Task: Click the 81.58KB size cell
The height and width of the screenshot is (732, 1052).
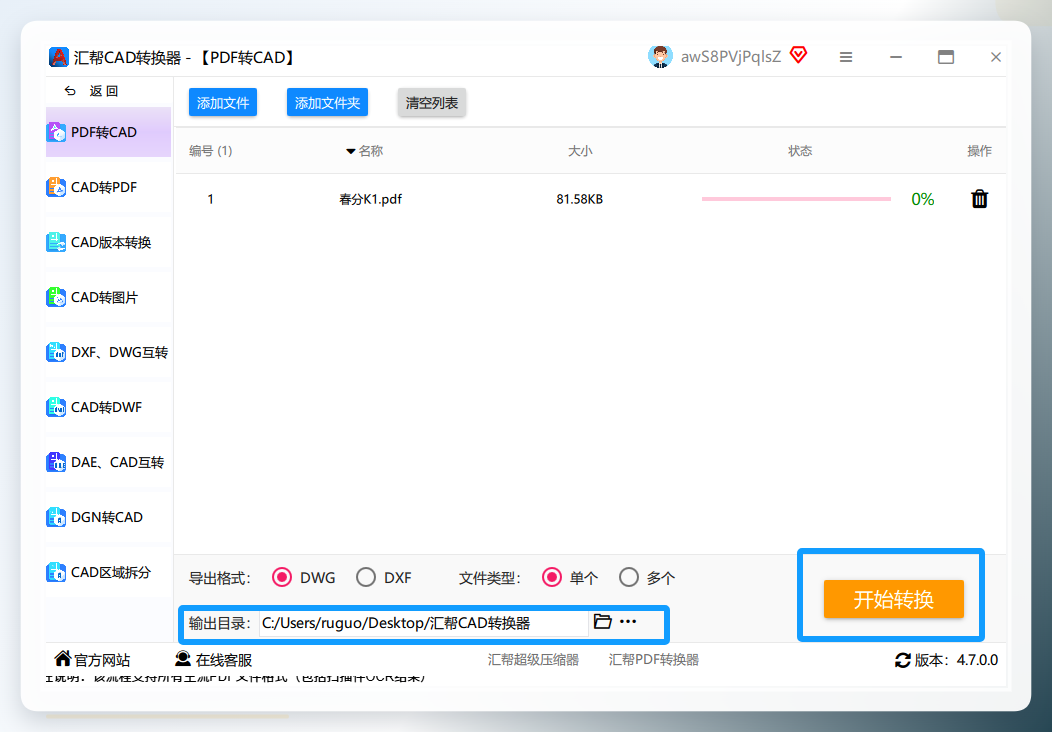Action: pyautogui.click(x=580, y=199)
